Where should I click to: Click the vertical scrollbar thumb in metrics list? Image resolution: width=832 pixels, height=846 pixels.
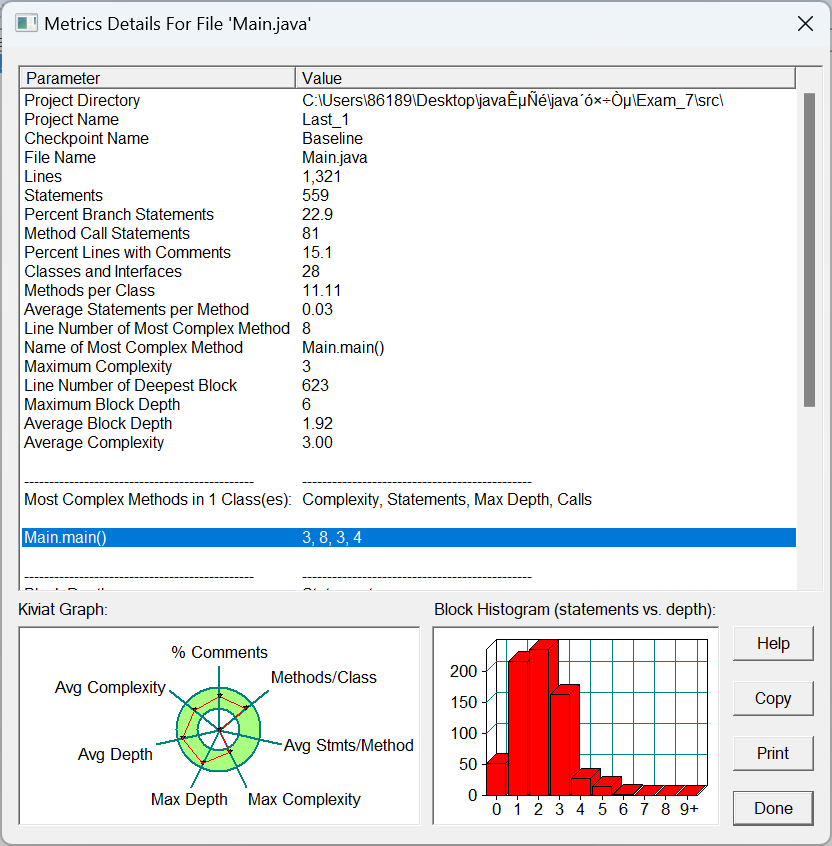click(x=809, y=250)
